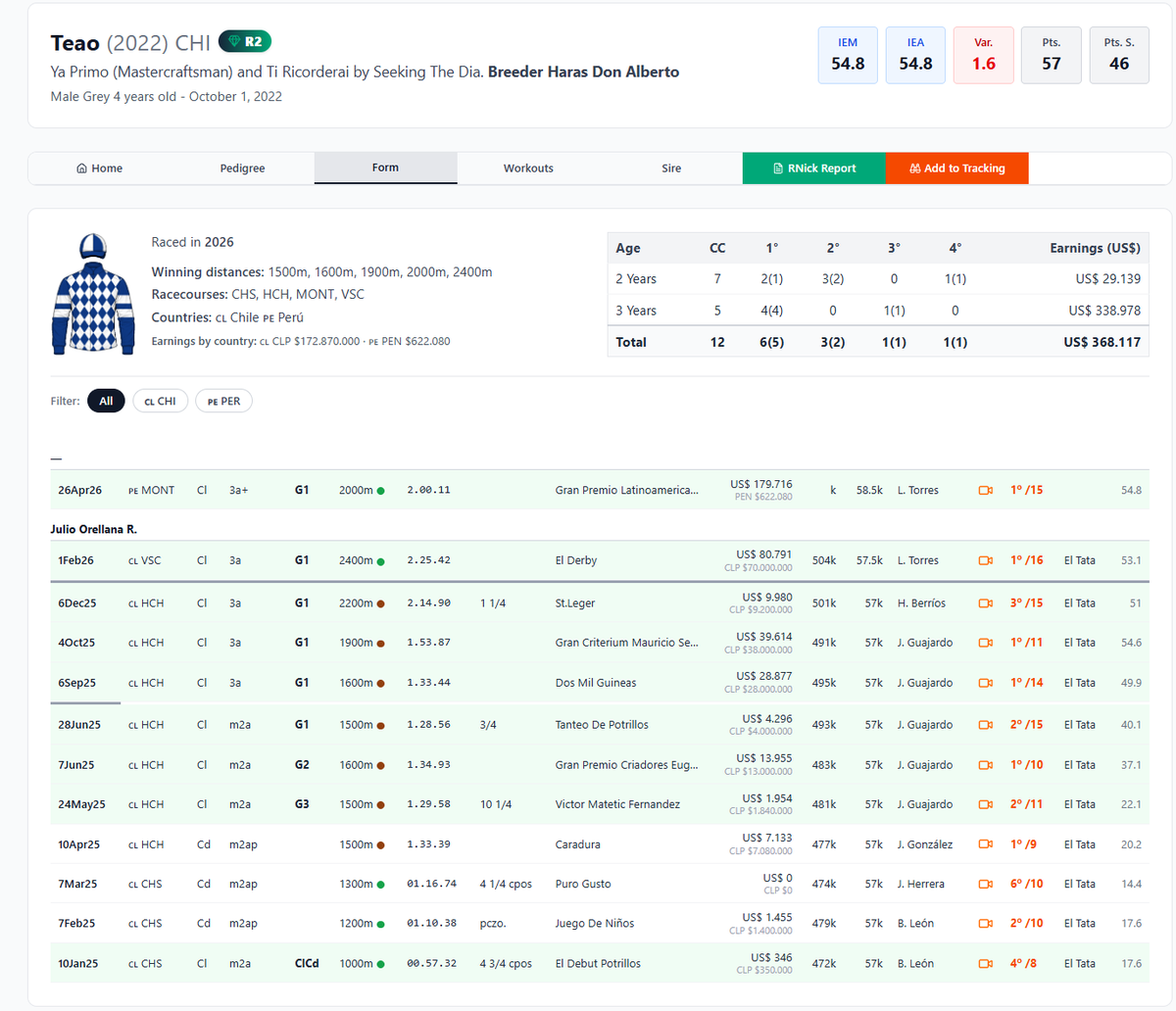The width and height of the screenshot is (1176, 1011).
Task: Click the Var. 1.6 stat box
Action: pos(984,55)
